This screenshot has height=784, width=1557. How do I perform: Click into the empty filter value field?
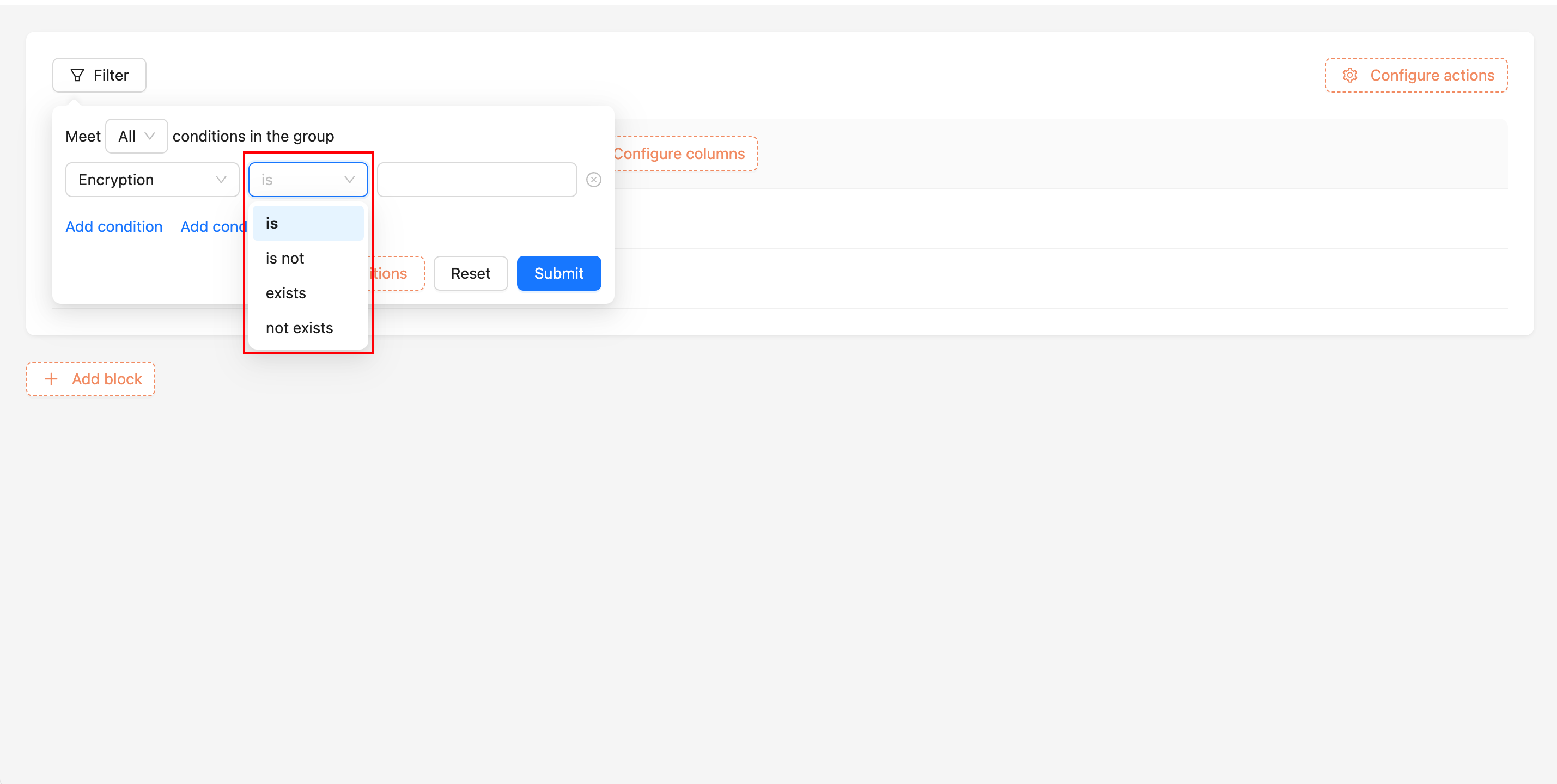pyautogui.click(x=476, y=179)
